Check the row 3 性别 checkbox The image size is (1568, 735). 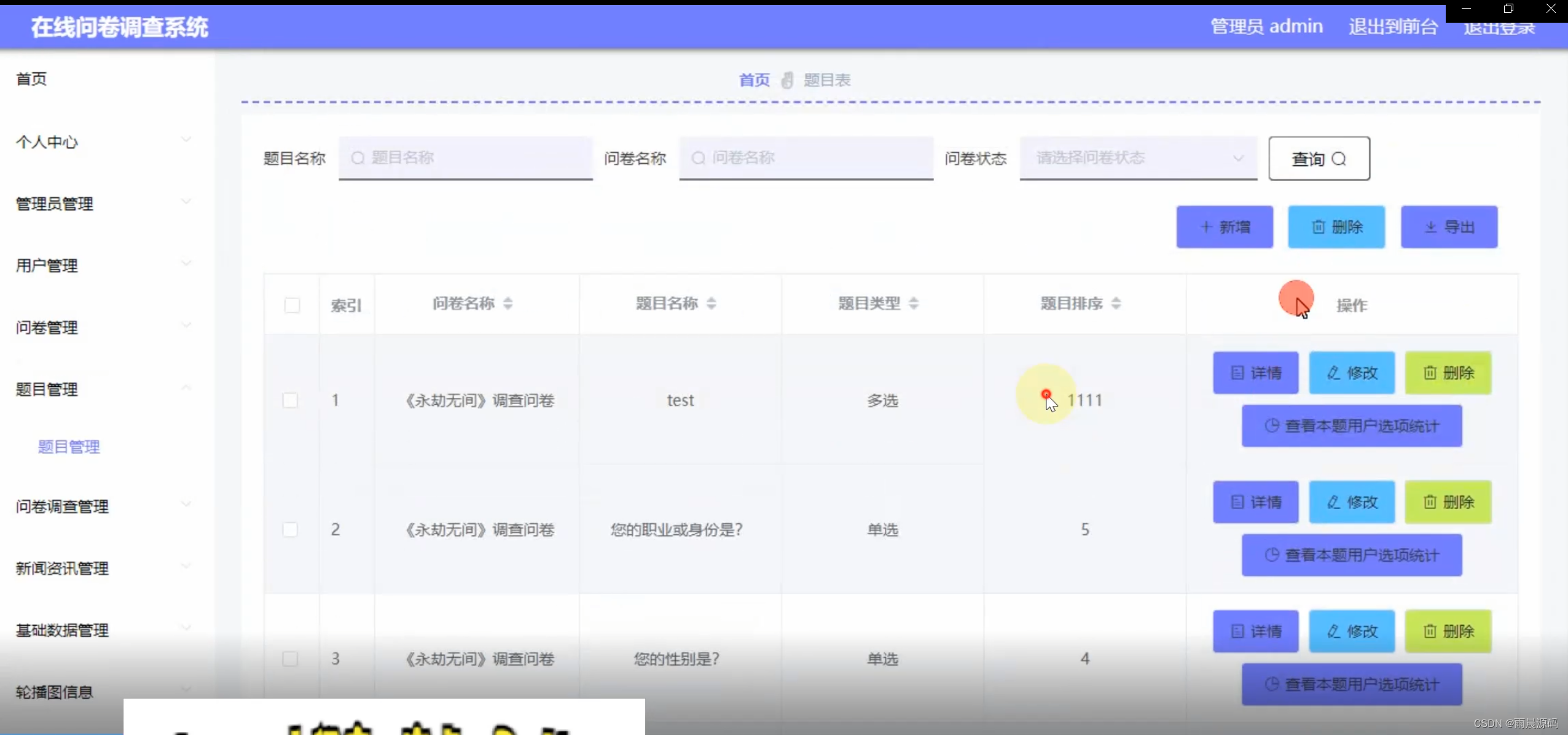tap(290, 659)
